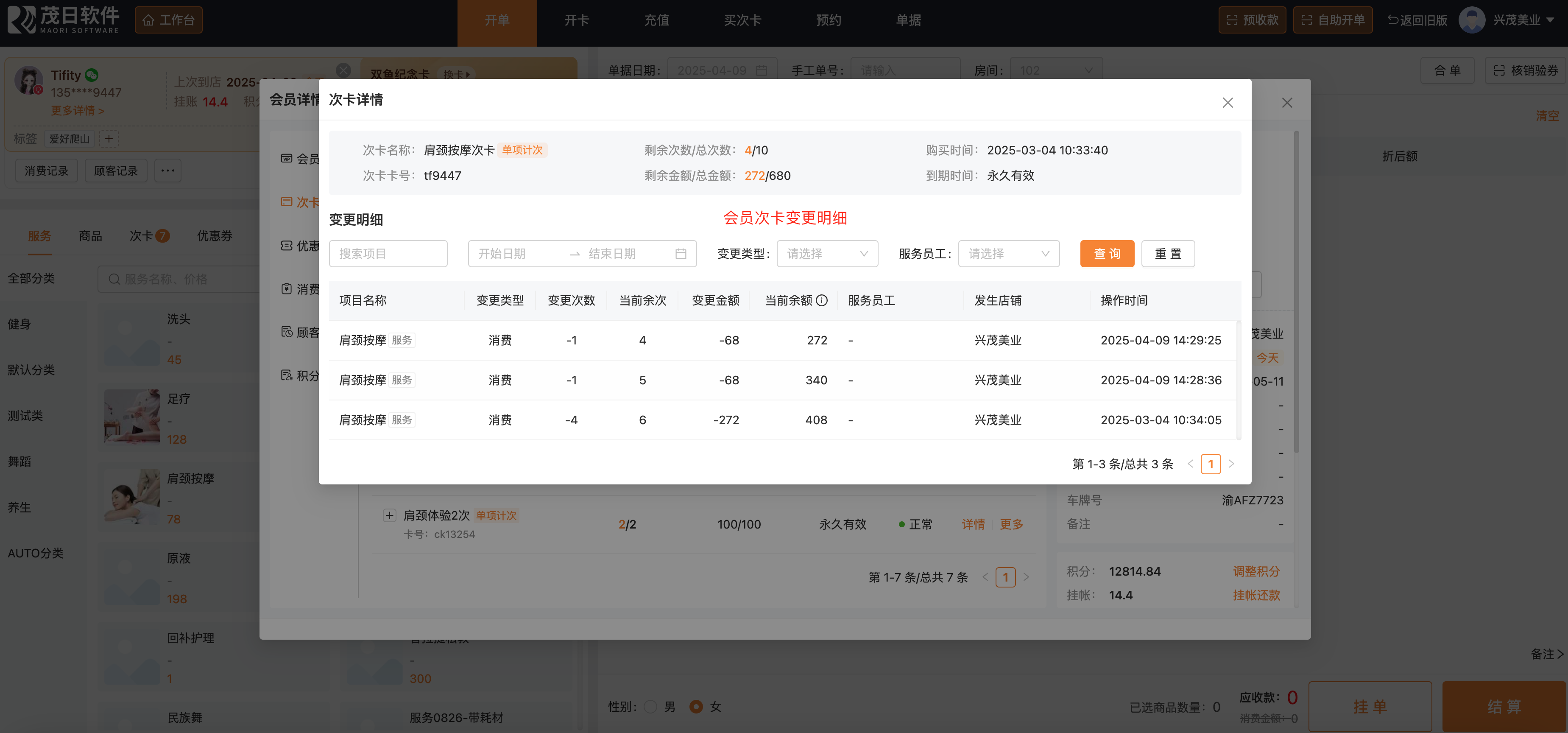Click the 预收款 scan icon button

point(1252,20)
